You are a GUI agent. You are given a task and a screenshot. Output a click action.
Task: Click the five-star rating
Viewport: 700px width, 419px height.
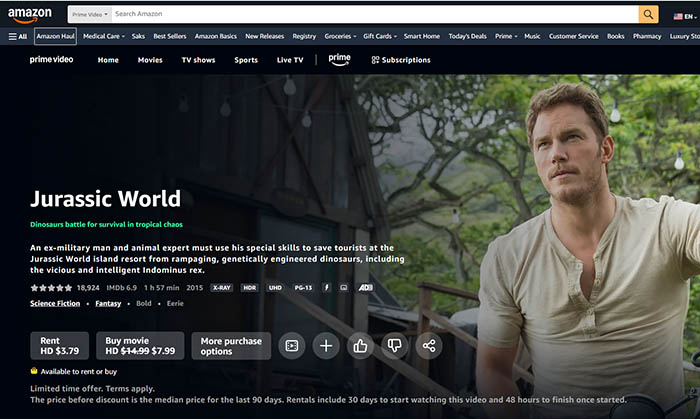51,288
